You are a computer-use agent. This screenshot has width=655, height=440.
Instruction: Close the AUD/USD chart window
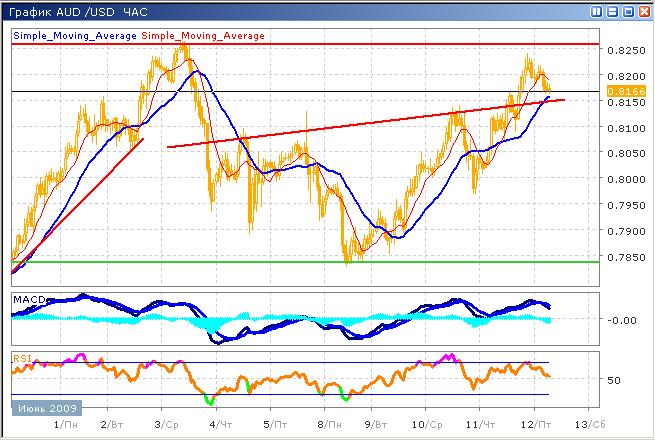(x=644, y=11)
